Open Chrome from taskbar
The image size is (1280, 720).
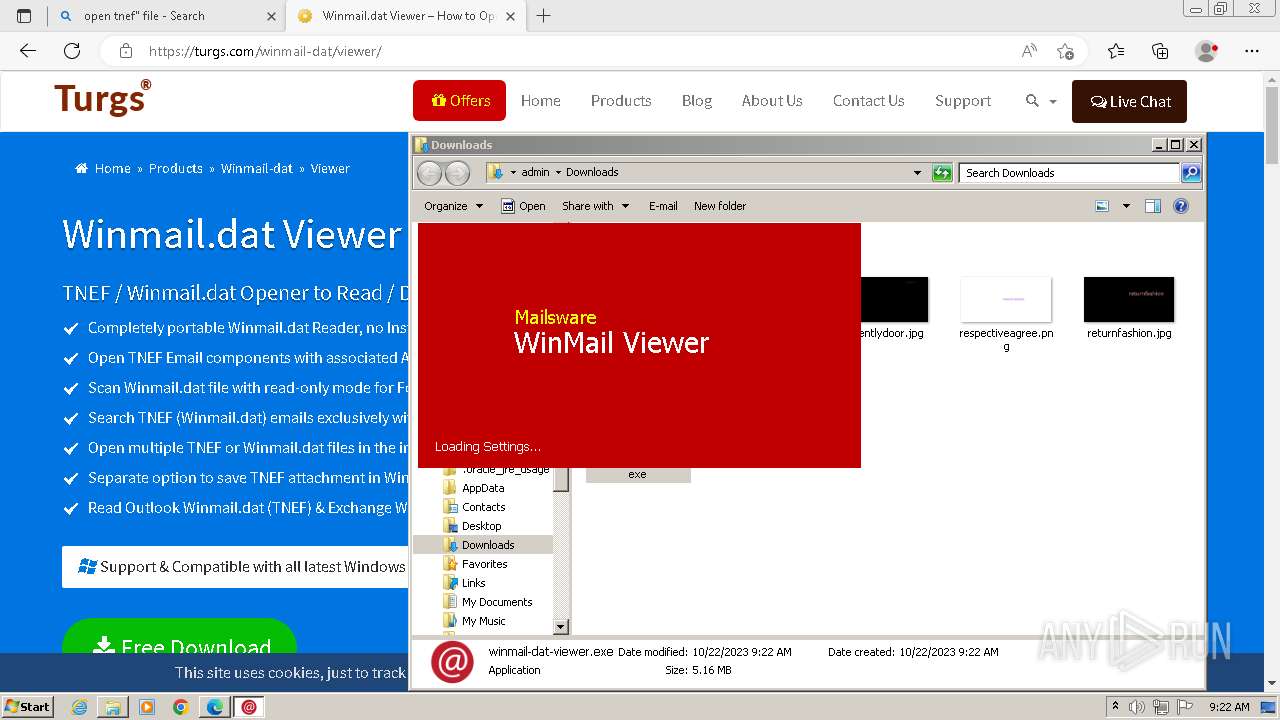[x=181, y=707]
